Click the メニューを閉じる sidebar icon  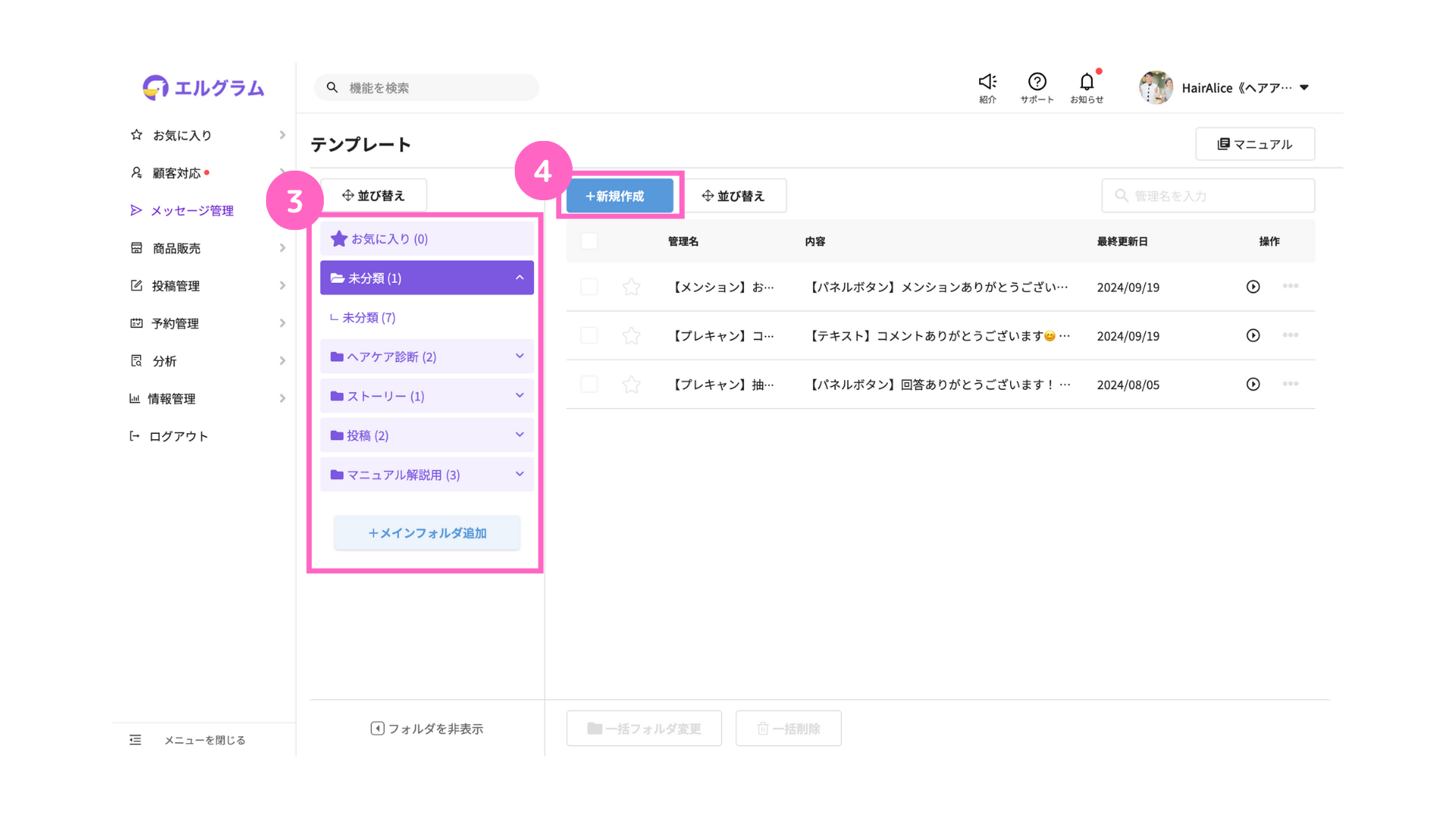coord(135,740)
